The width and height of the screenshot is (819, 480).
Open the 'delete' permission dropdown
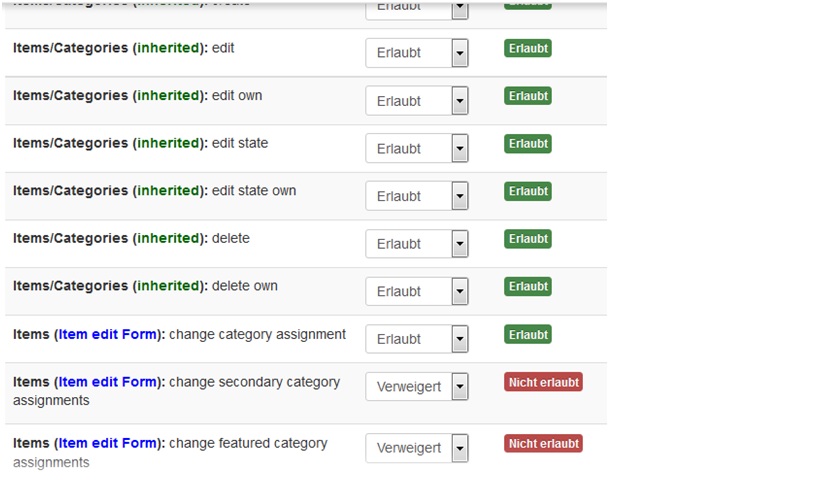tap(417, 243)
